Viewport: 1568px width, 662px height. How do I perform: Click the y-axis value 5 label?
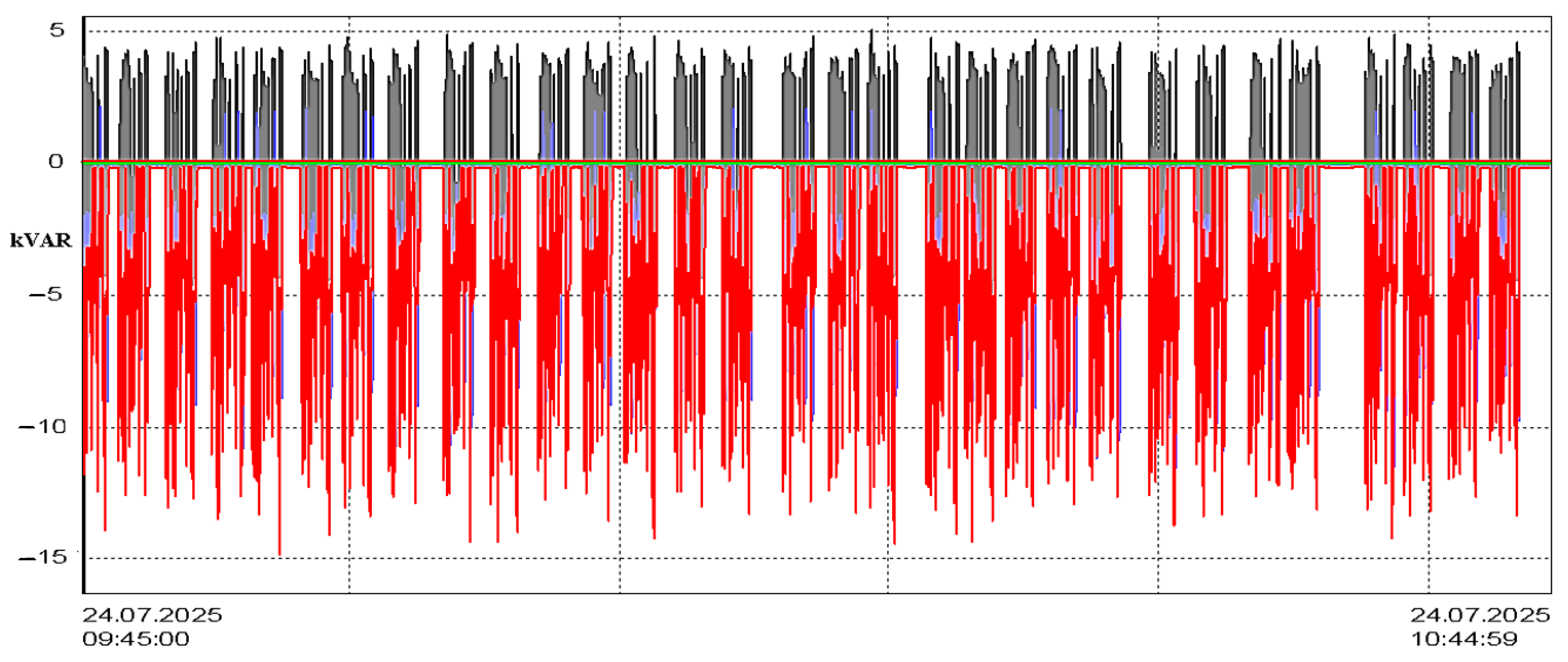[x=57, y=30]
